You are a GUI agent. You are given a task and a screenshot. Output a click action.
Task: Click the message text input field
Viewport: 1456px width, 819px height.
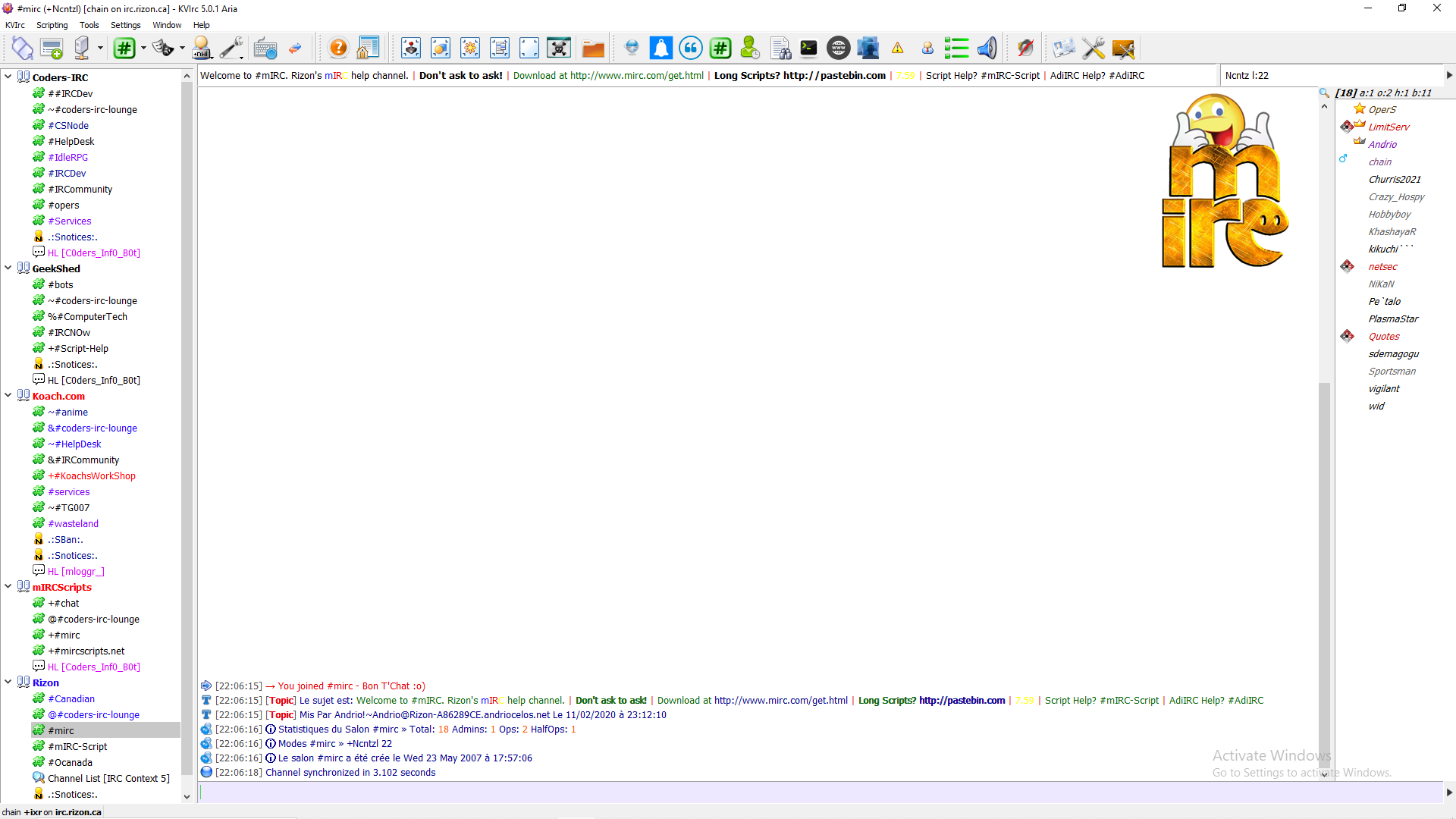tap(819, 792)
